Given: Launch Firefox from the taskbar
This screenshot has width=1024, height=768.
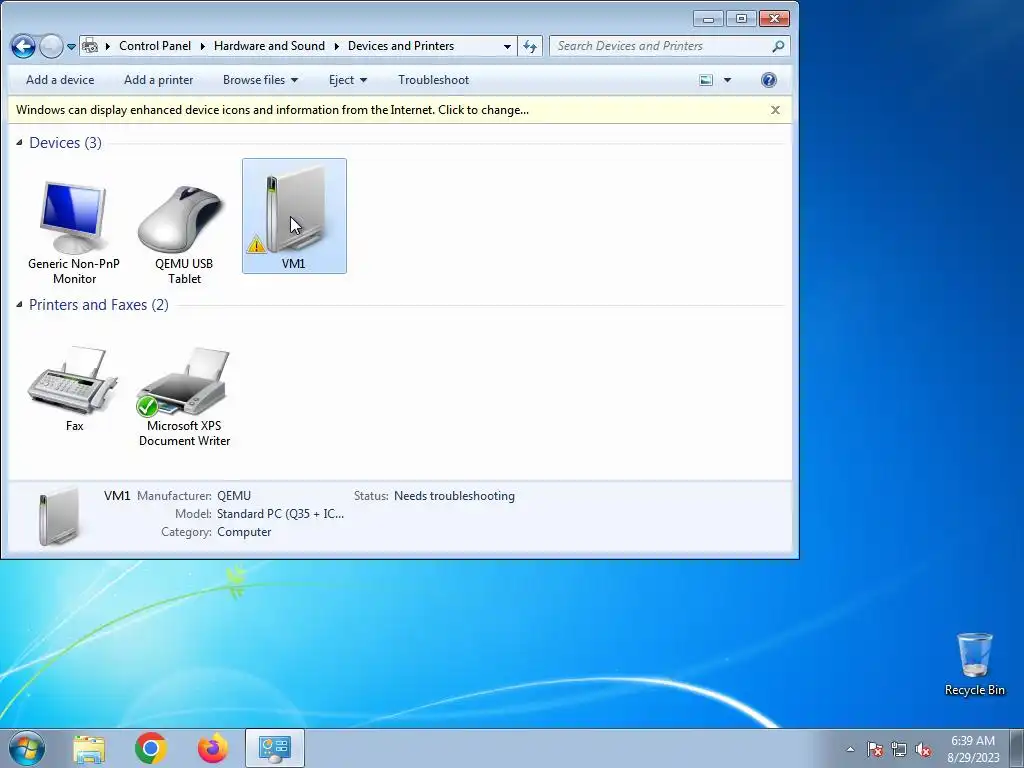Looking at the screenshot, I should tap(213, 748).
